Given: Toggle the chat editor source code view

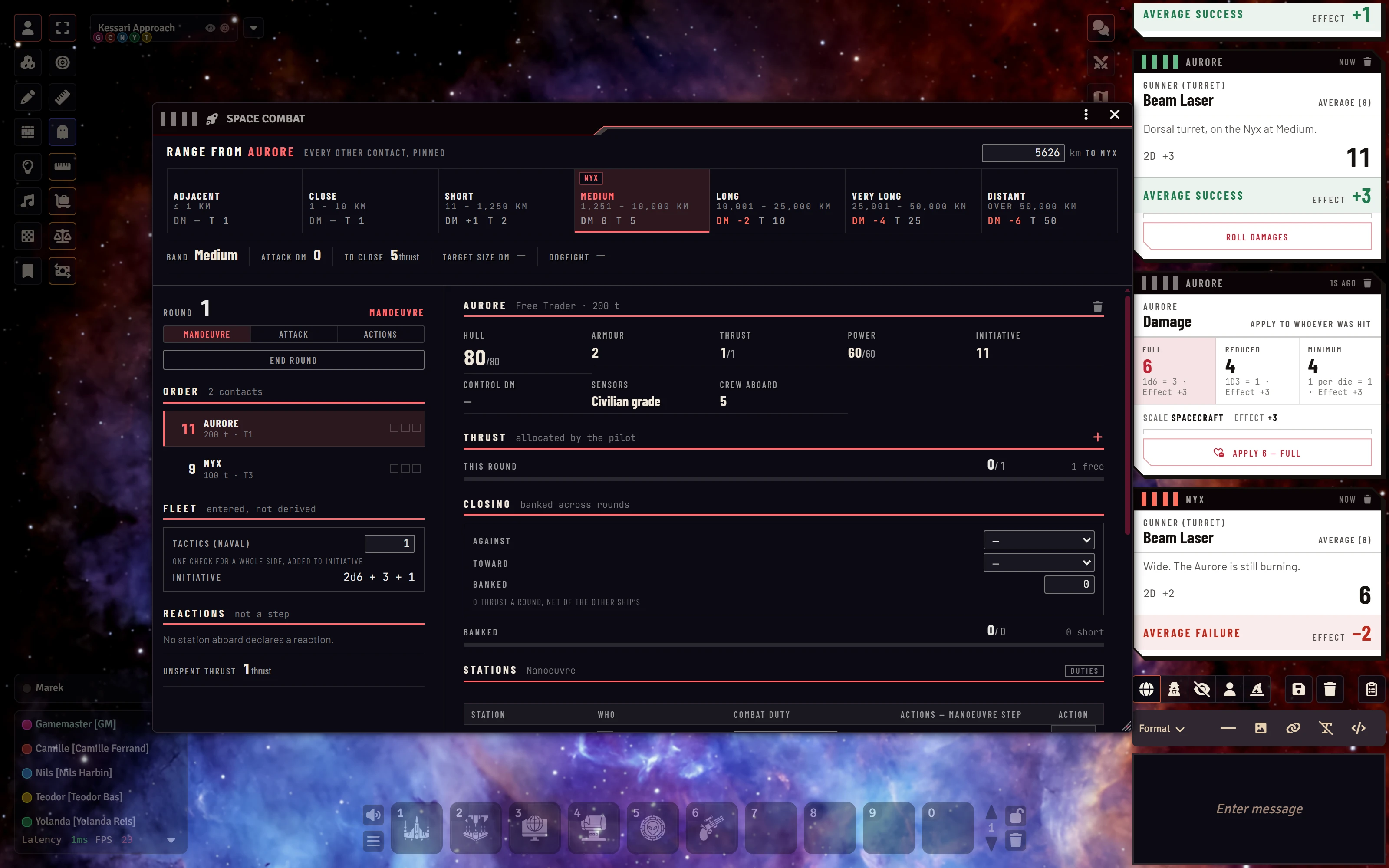Looking at the screenshot, I should click(x=1358, y=728).
